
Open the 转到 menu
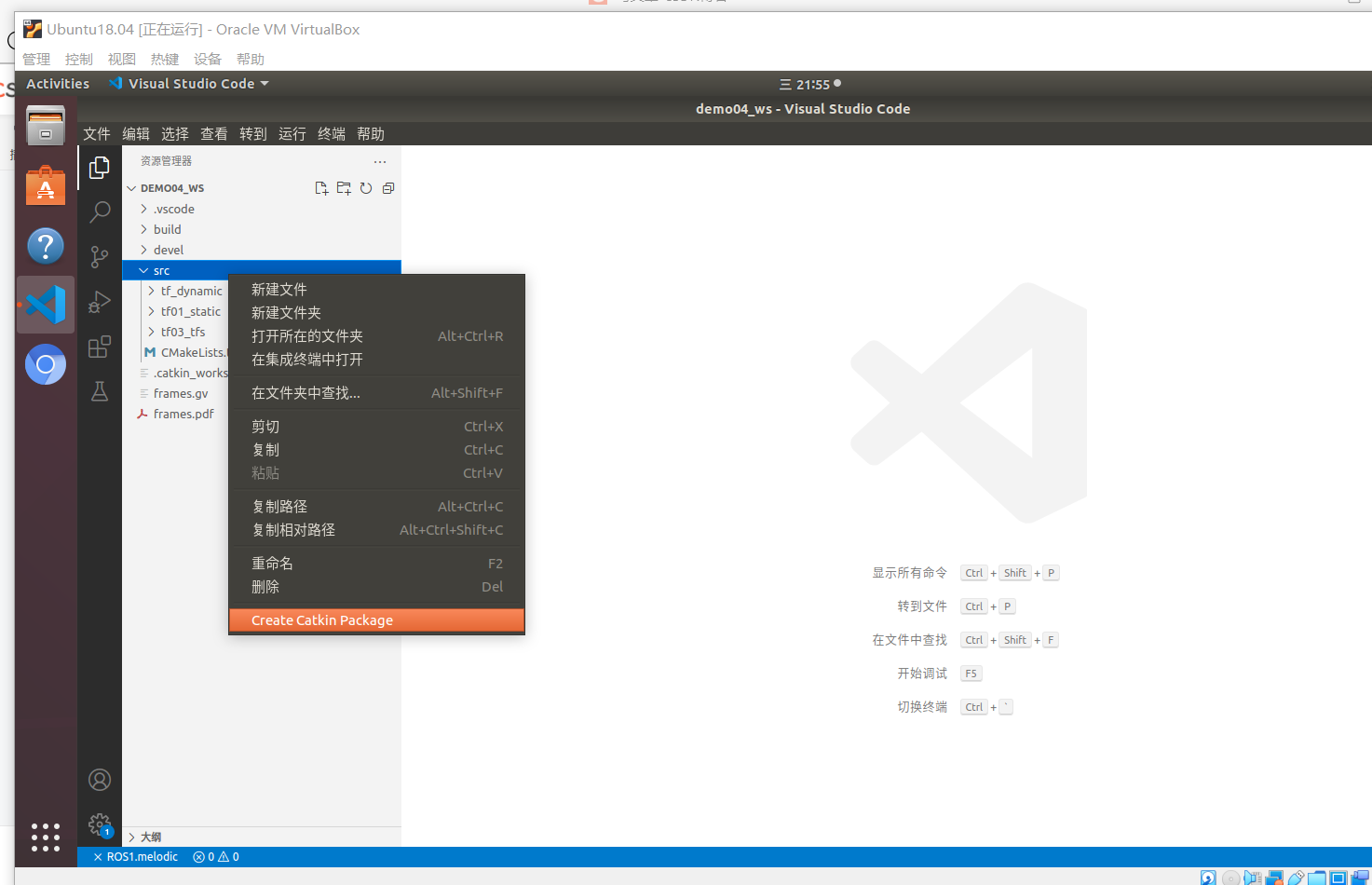click(253, 134)
